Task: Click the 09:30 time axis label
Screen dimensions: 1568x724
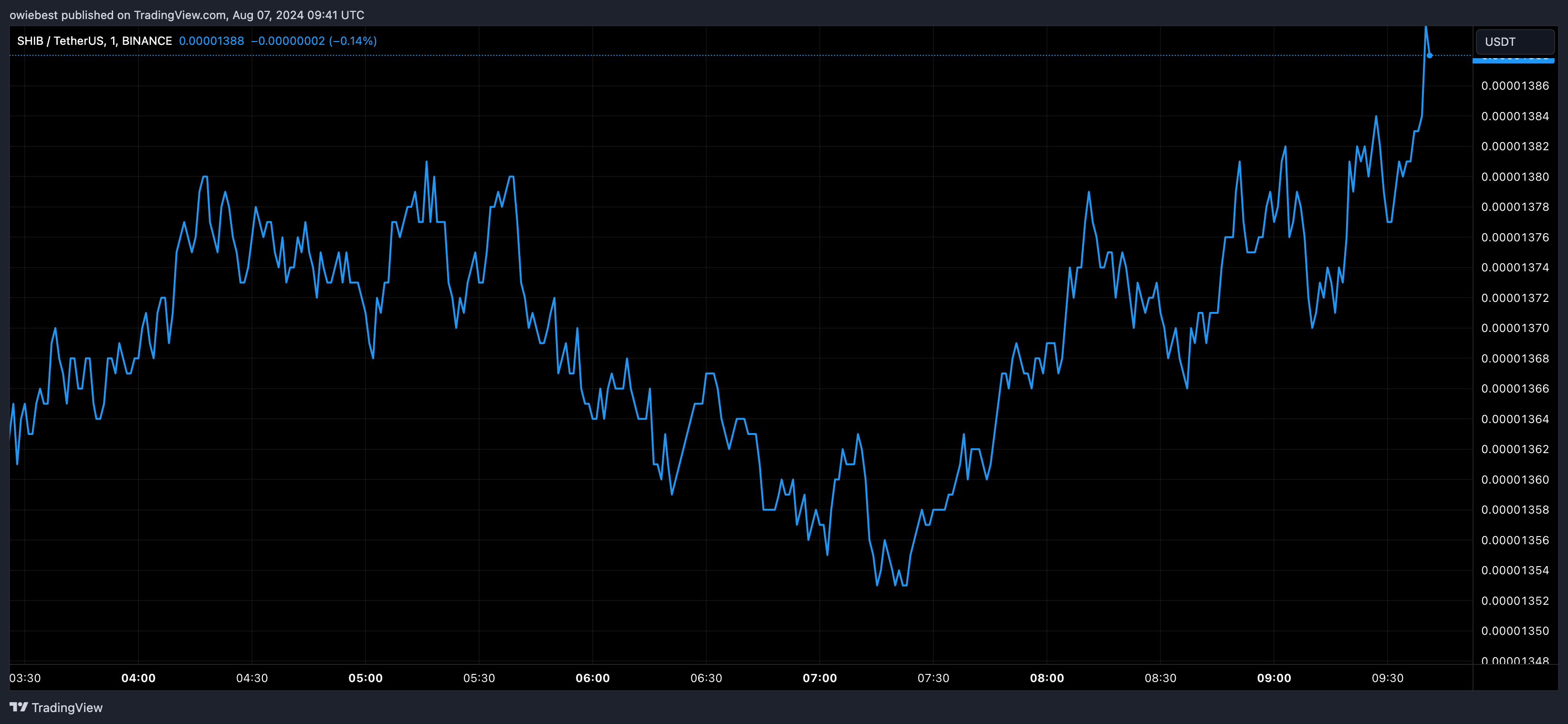Action: 1387,678
